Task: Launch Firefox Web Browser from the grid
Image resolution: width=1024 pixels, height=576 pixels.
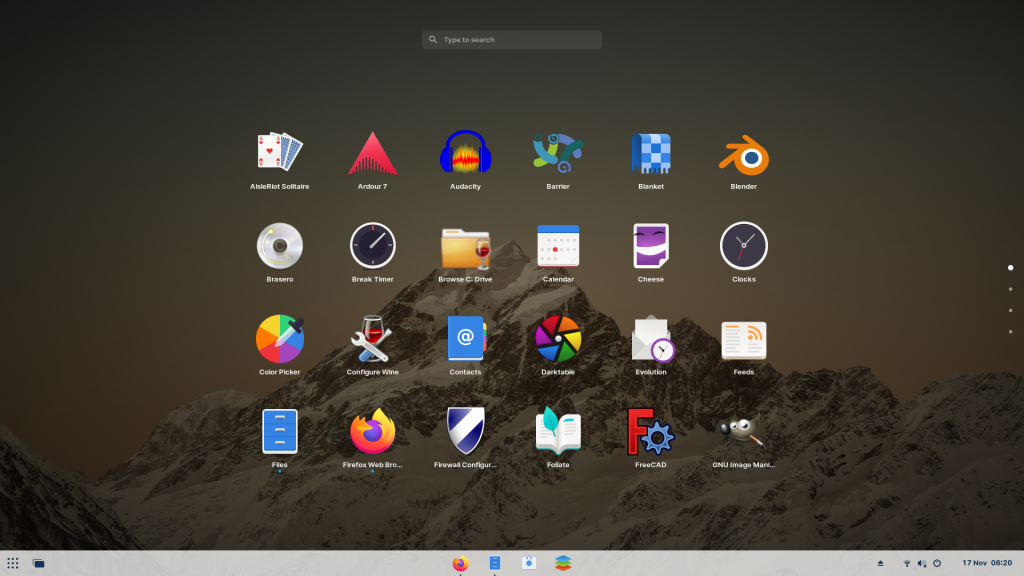Action: (x=372, y=431)
